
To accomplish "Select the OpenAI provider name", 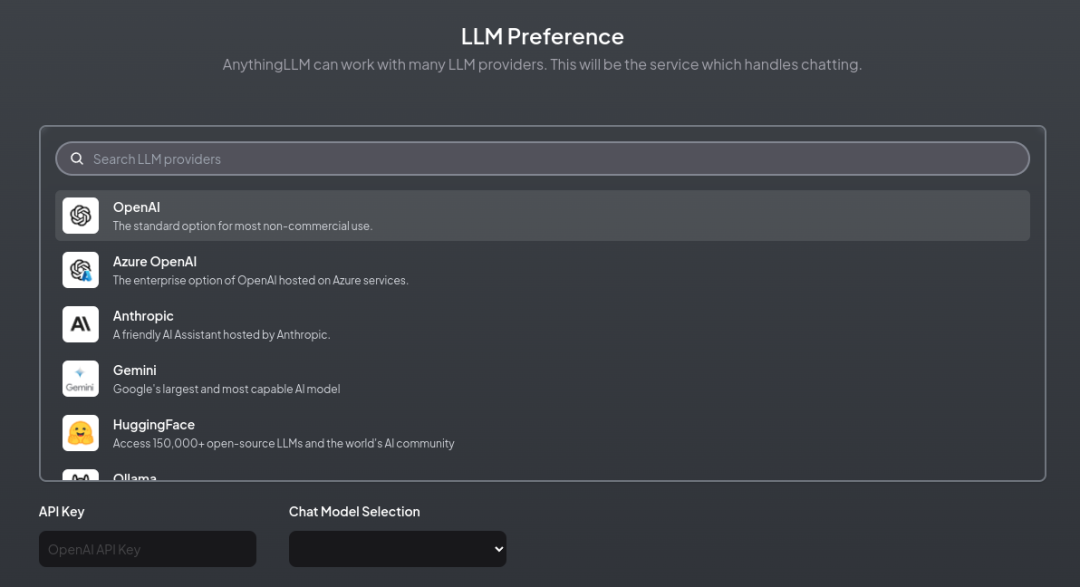I will pyautogui.click(x=136, y=207).
